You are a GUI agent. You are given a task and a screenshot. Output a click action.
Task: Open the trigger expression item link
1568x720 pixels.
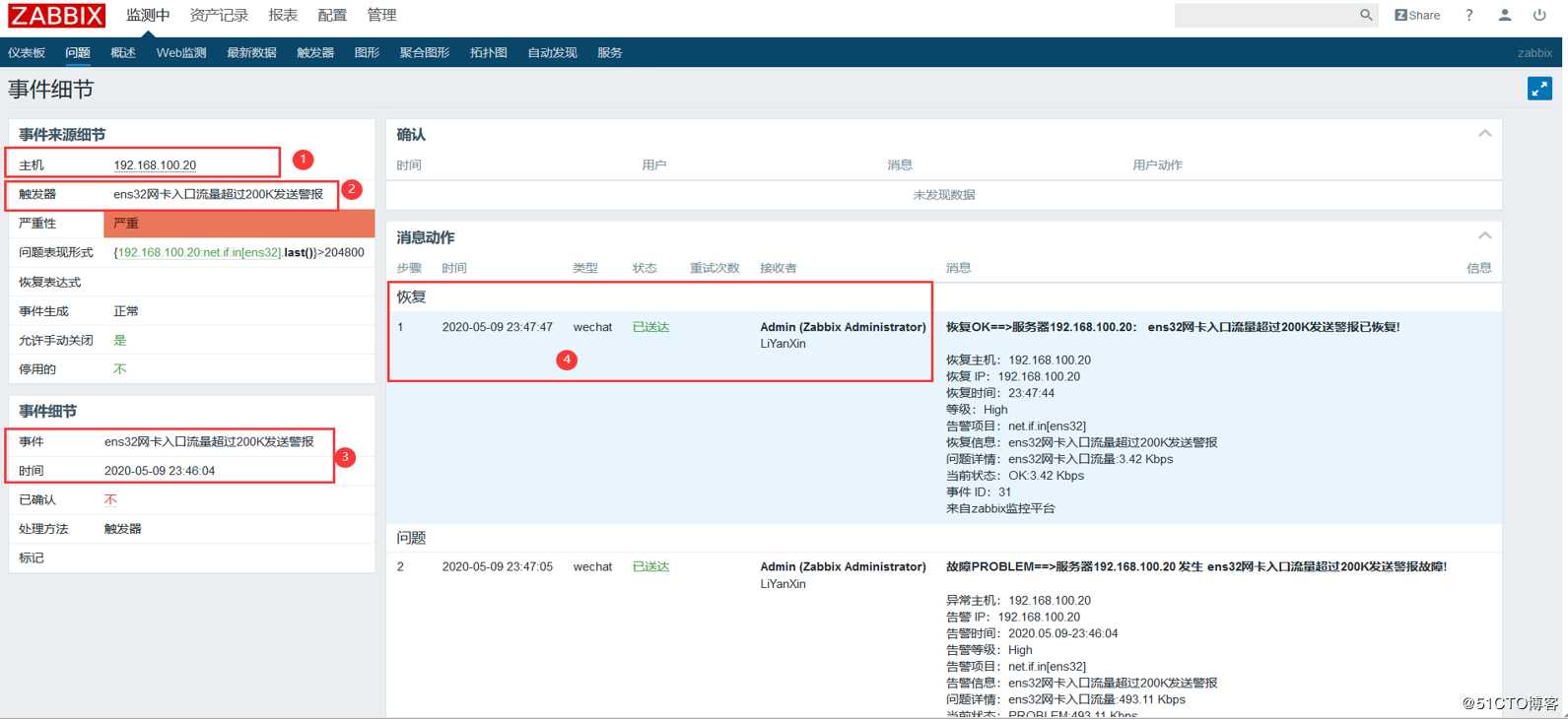pos(200,253)
